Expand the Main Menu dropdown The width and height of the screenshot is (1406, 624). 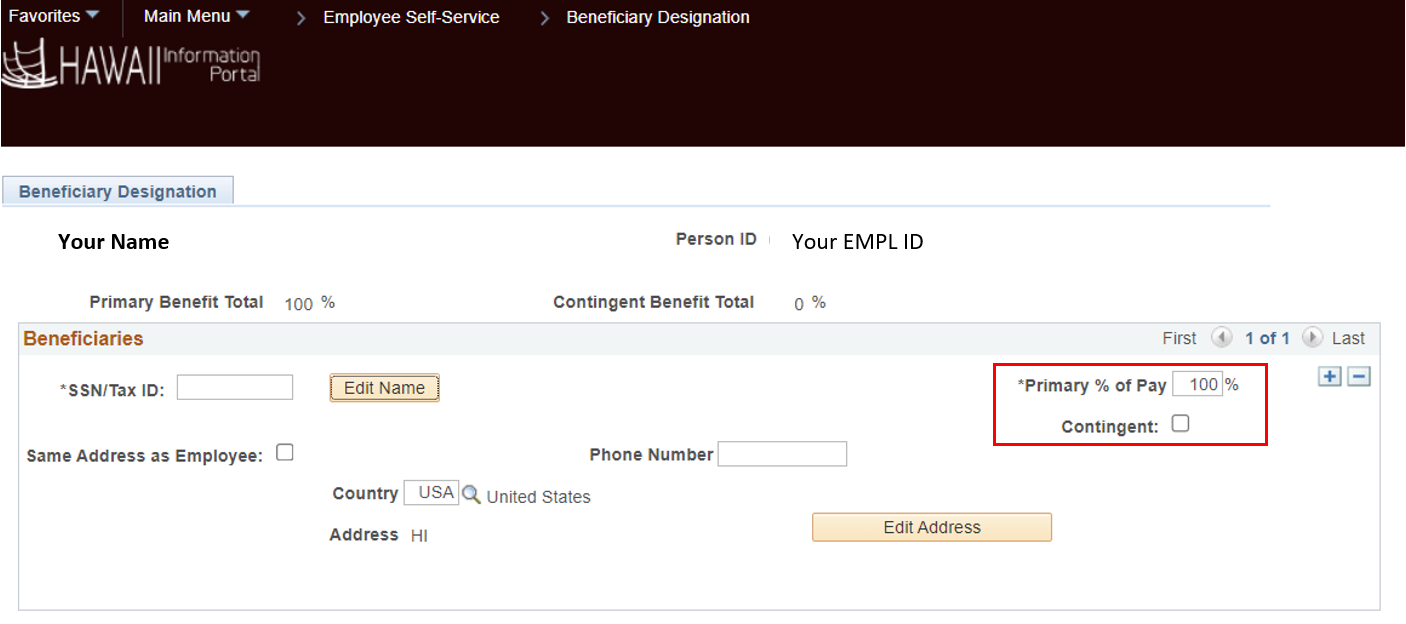point(196,16)
